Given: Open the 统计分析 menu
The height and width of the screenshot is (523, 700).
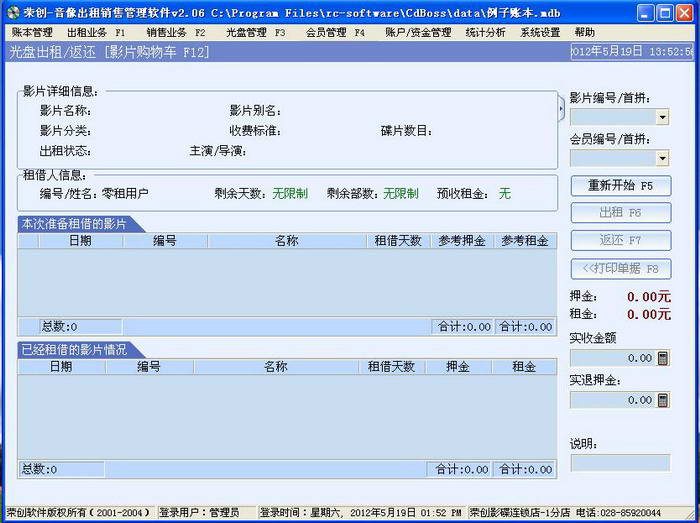Looking at the screenshot, I should [x=485, y=33].
